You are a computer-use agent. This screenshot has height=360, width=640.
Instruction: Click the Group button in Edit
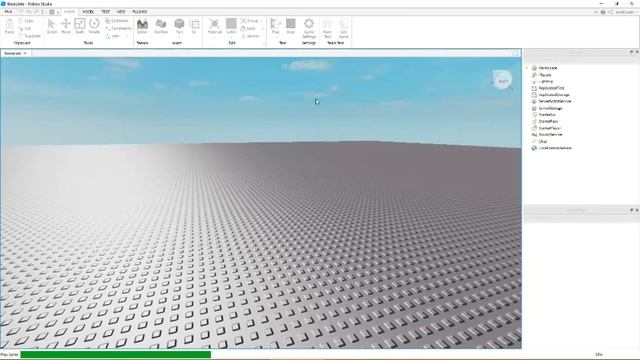tap(250, 21)
